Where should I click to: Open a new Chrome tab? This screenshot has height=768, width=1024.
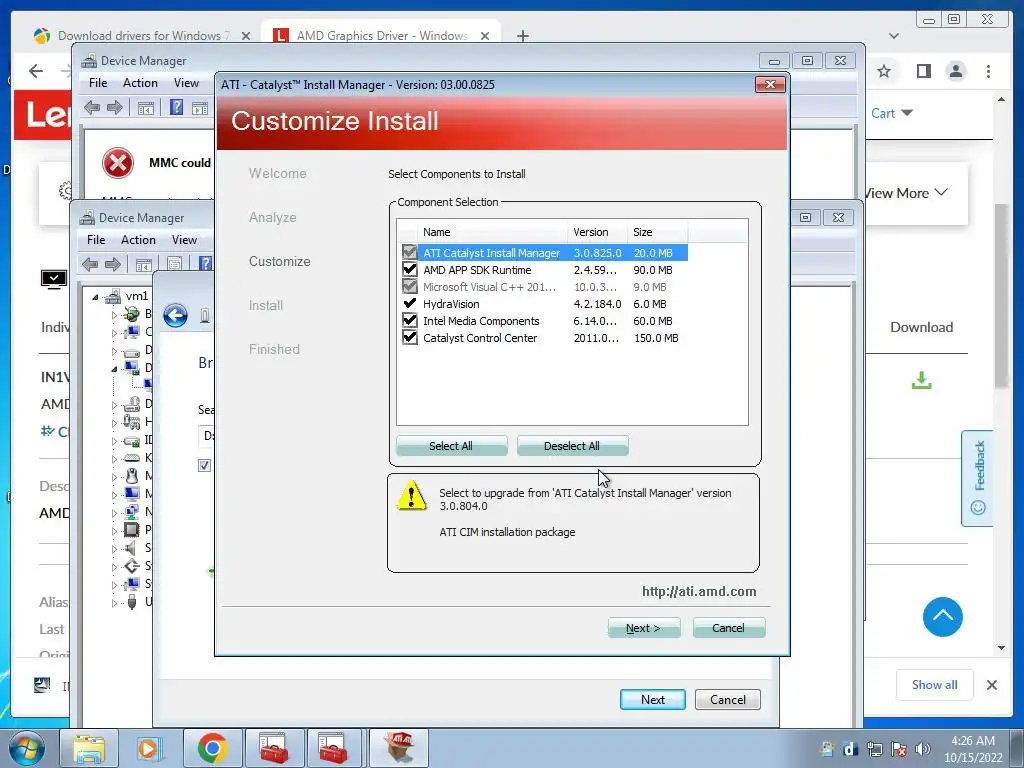pos(522,36)
